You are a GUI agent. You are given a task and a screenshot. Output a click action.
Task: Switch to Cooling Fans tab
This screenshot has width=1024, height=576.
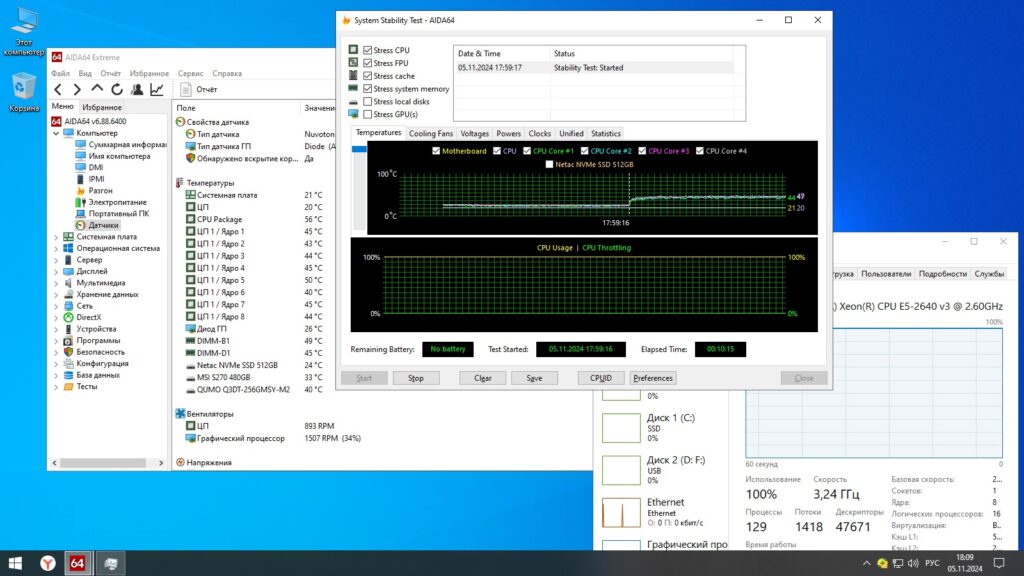tap(430, 133)
